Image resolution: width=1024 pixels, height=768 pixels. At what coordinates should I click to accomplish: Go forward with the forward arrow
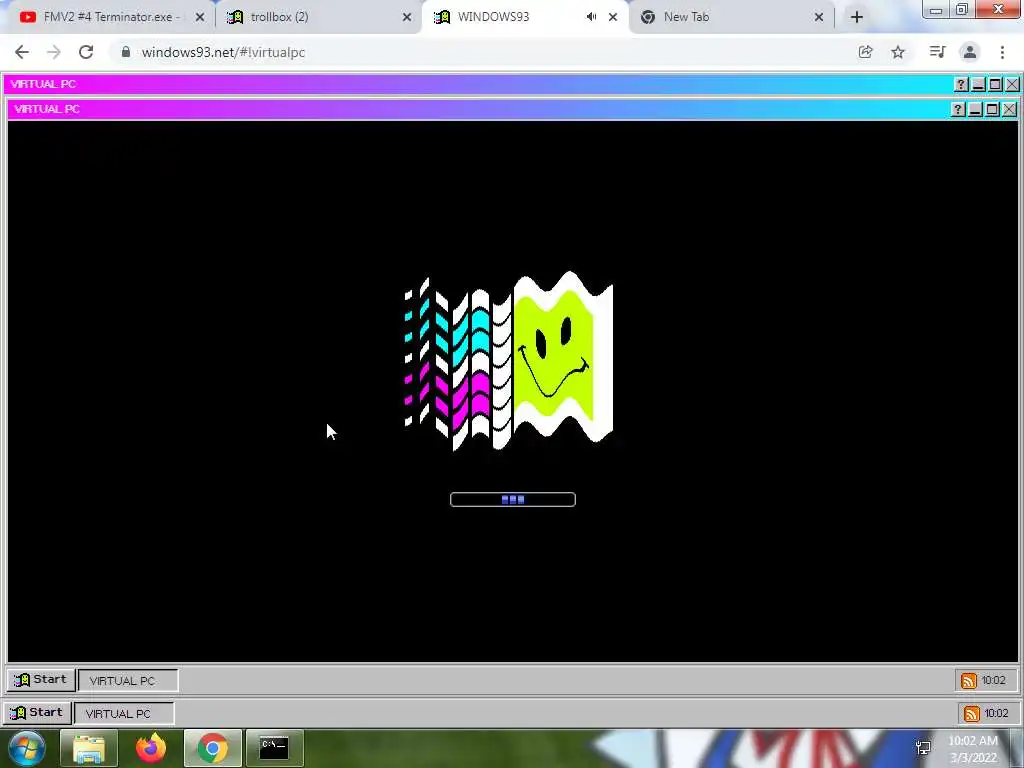(54, 52)
